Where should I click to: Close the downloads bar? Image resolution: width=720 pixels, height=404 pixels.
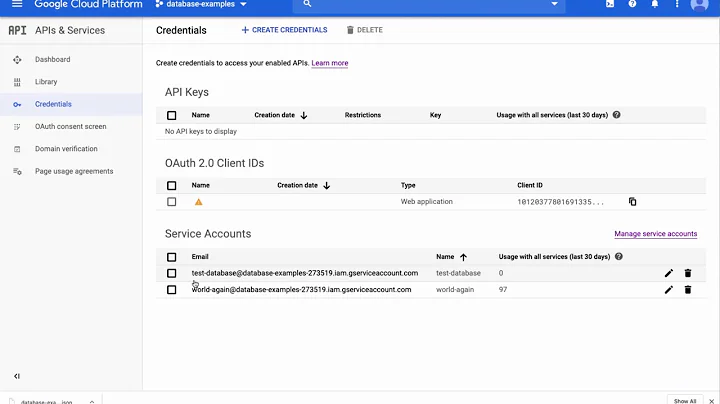point(711,401)
